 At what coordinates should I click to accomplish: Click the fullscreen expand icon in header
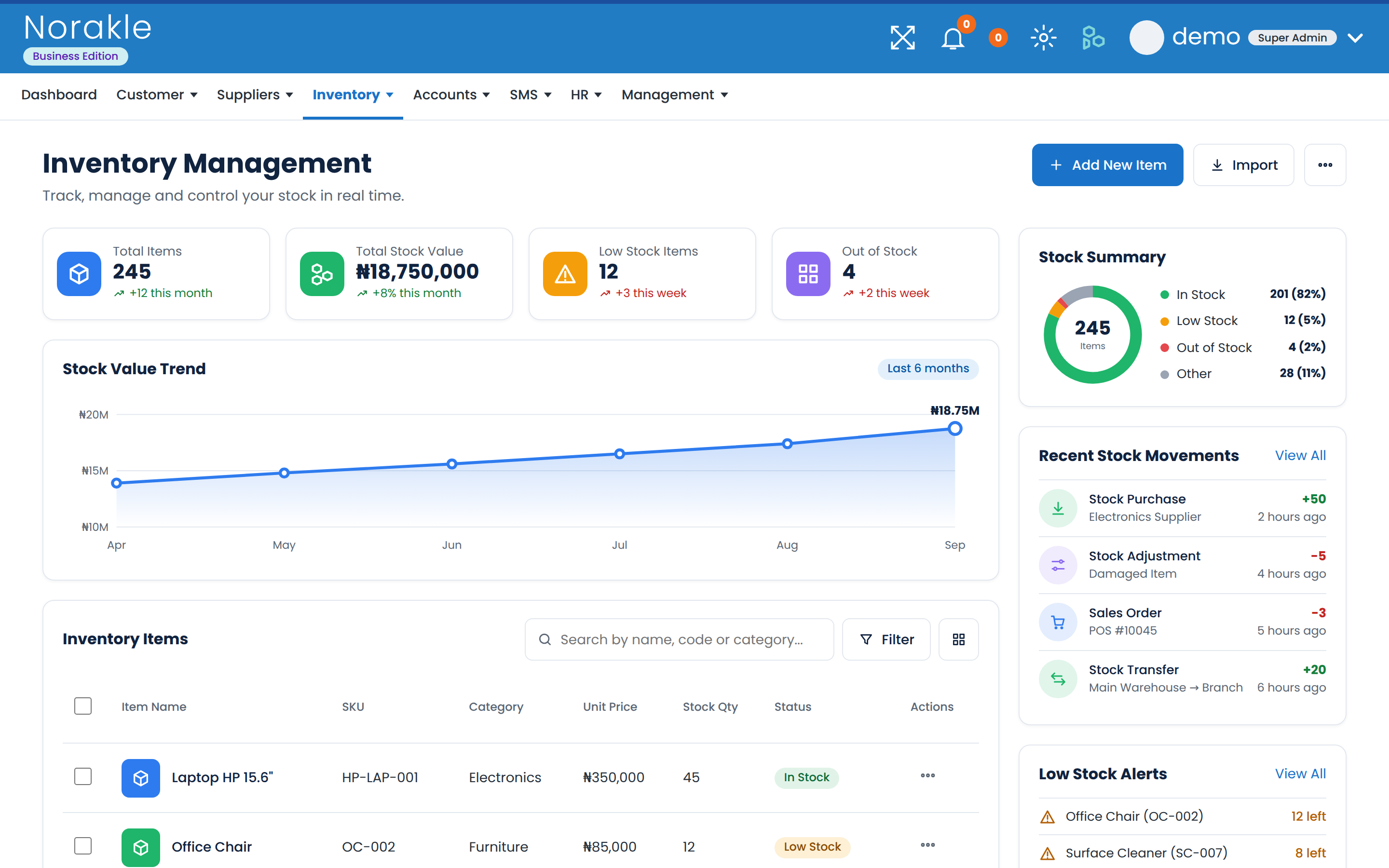[x=902, y=38]
